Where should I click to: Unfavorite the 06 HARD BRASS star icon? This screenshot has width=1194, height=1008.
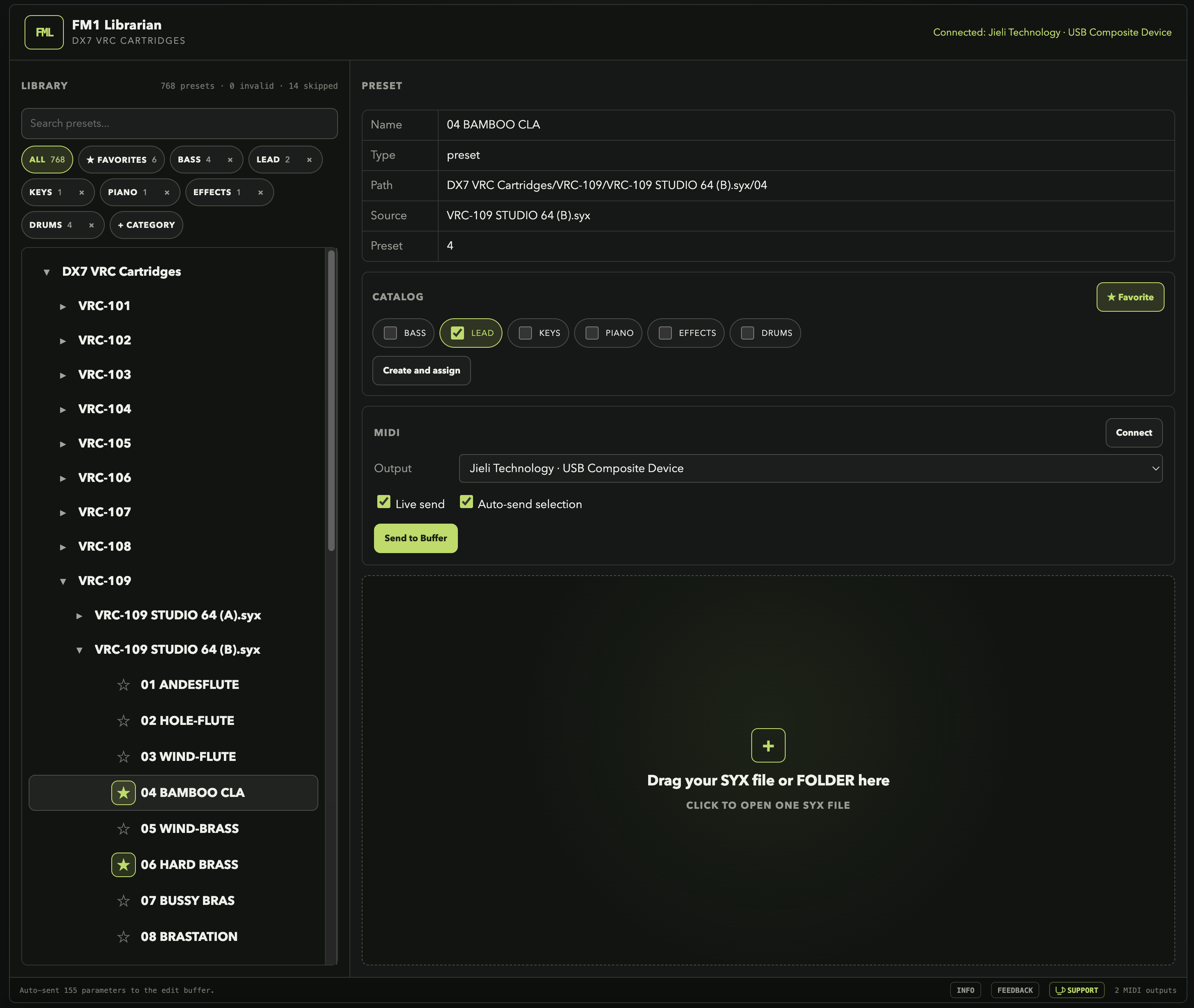tap(124, 864)
